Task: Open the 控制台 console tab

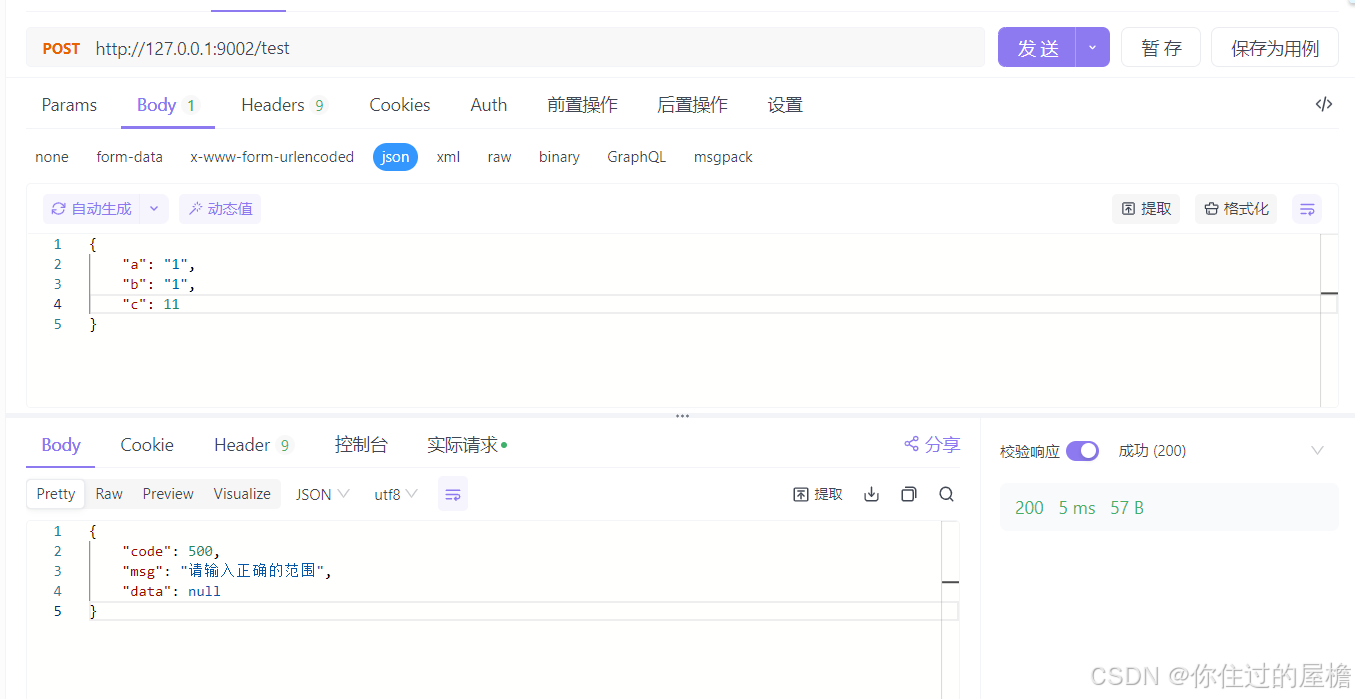Action: click(361, 445)
